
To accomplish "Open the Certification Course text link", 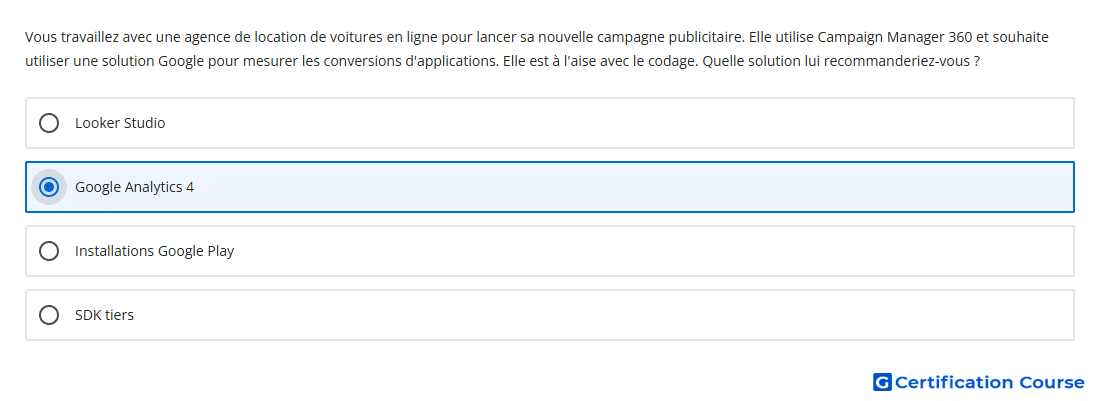I will [989, 382].
